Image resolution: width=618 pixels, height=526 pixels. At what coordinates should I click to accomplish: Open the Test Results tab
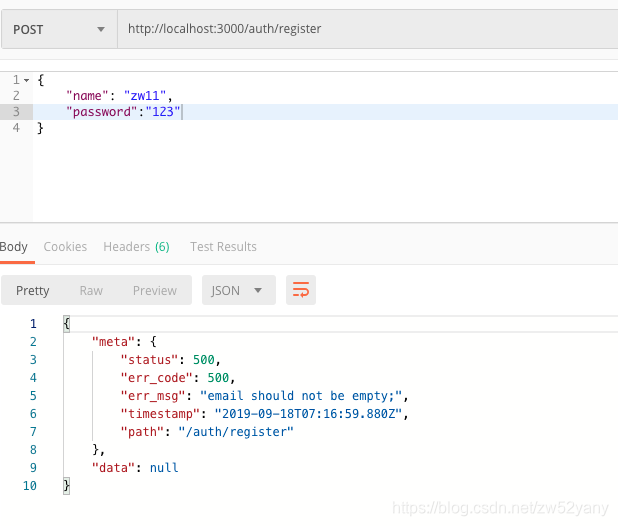point(223,247)
